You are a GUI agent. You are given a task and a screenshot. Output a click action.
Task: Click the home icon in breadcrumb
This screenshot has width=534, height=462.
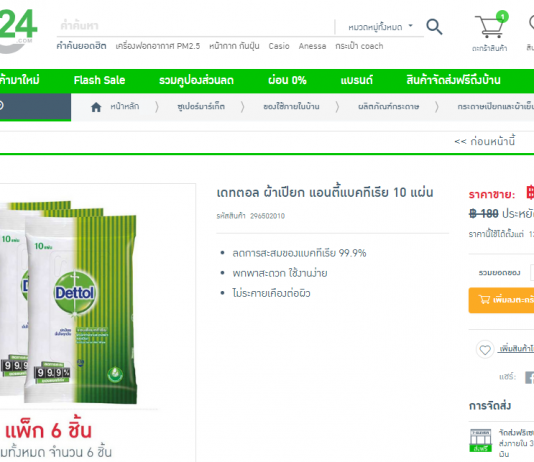pyautogui.click(x=96, y=107)
